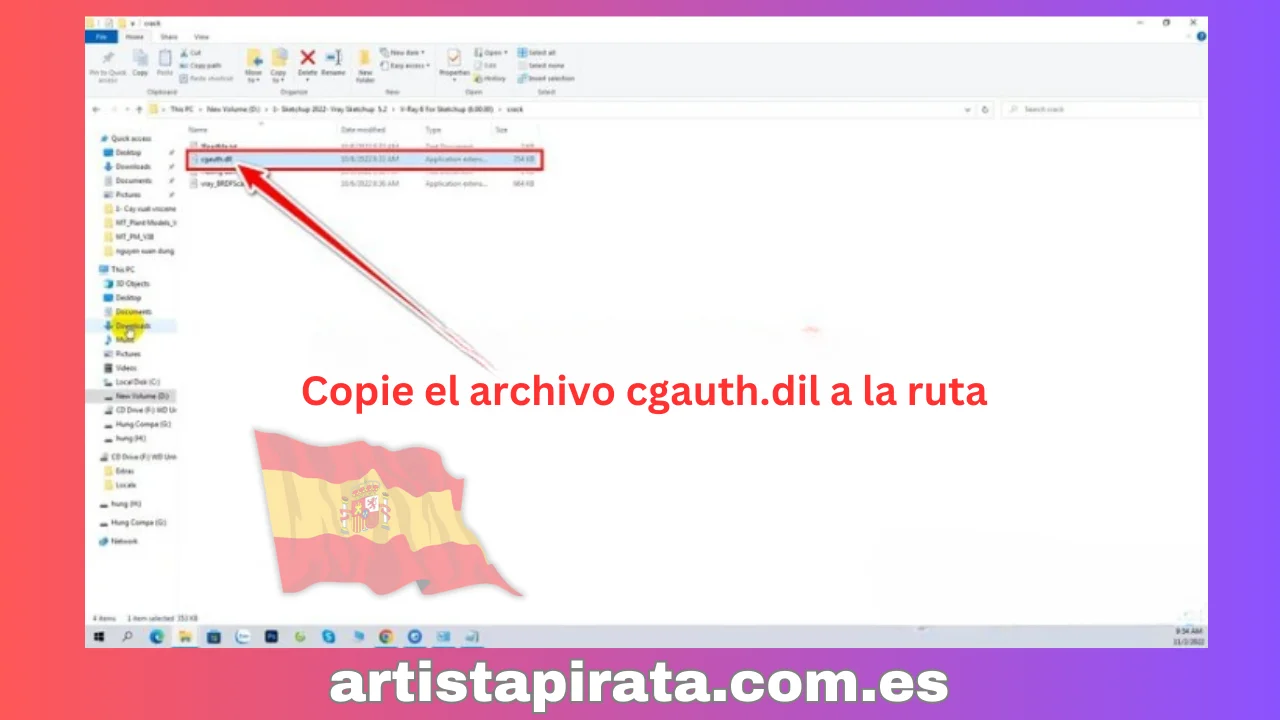
Task: Click Select all in ribbon
Action: tap(537, 52)
